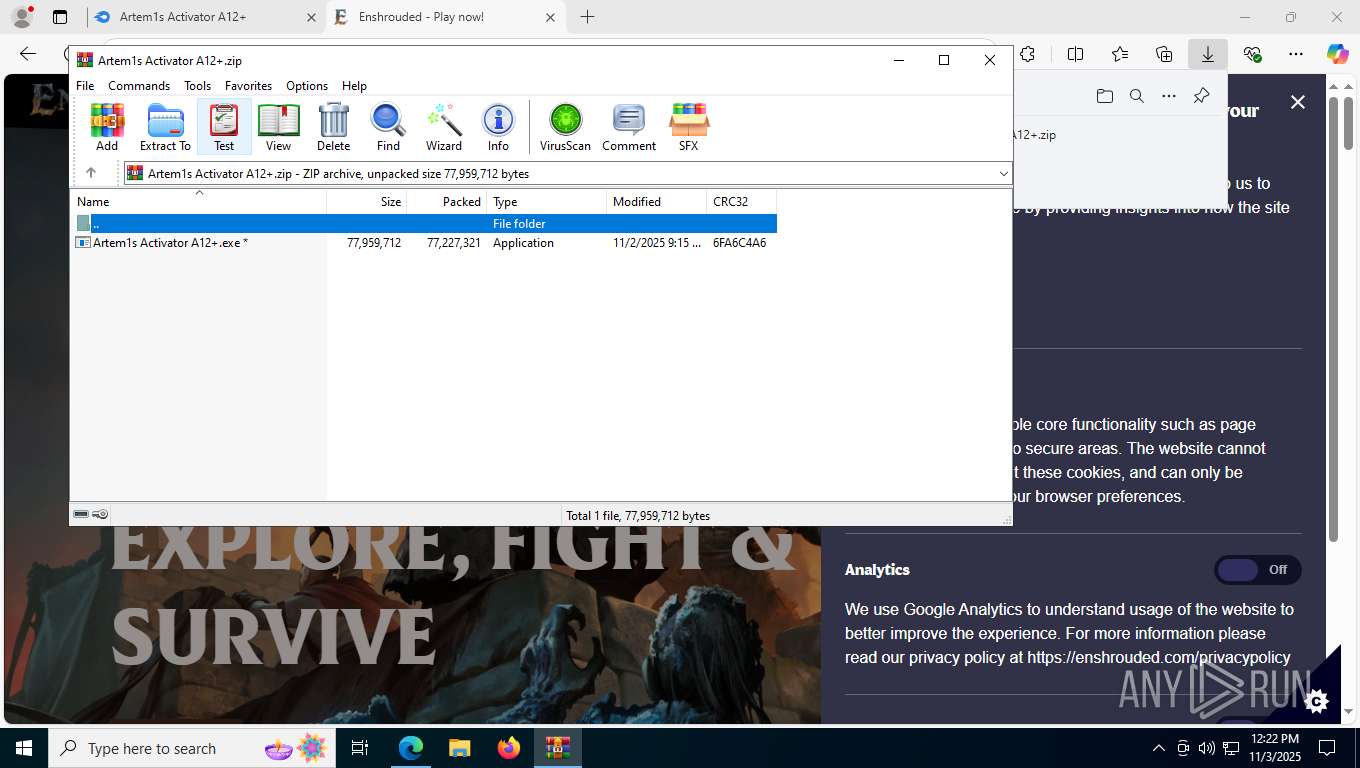This screenshot has height=768, width=1360.
Task: Open the Edge Downloads toolbar icon
Action: pos(1208,54)
